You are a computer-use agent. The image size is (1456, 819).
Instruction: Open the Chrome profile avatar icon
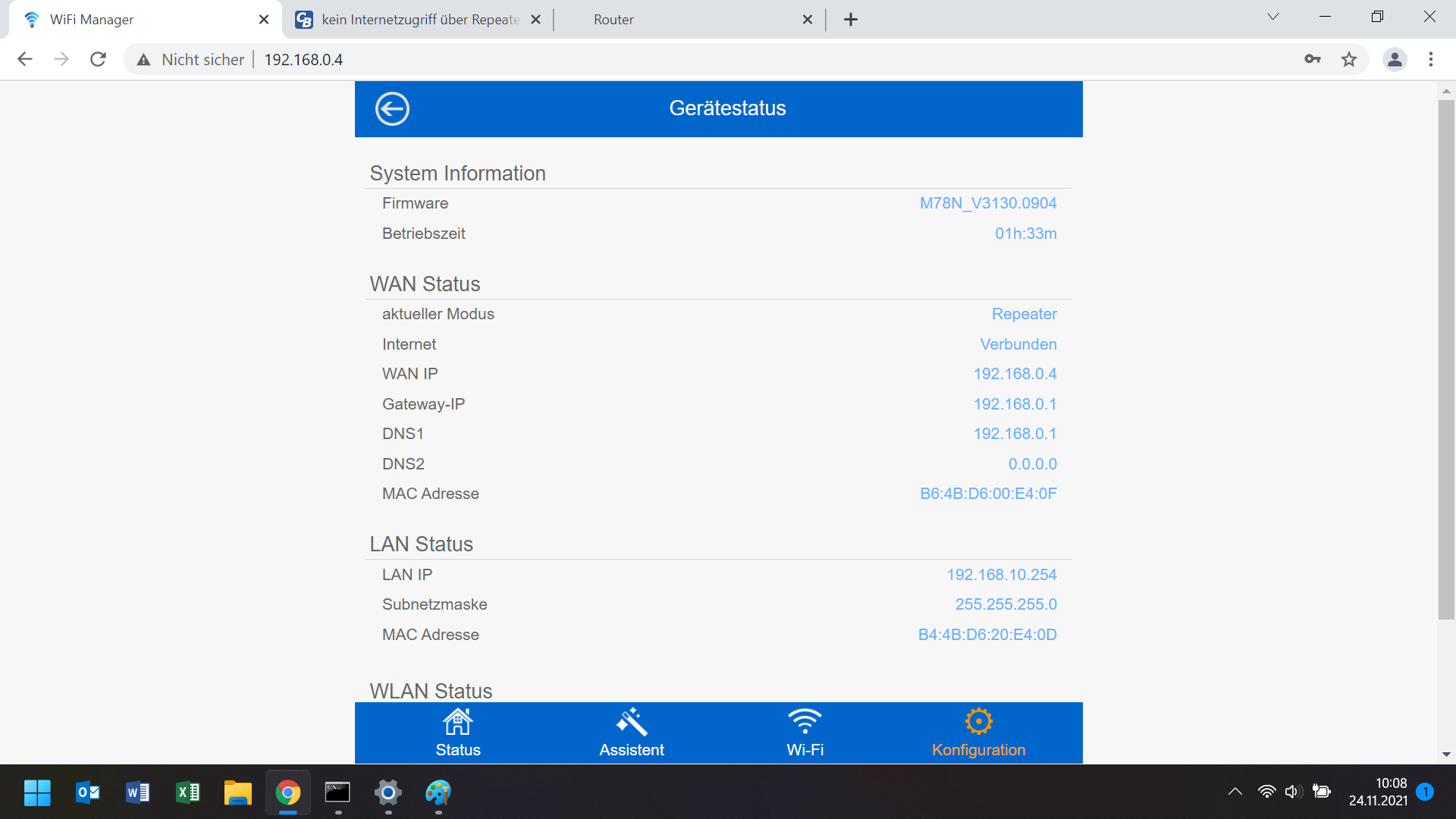click(x=1395, y=59)
